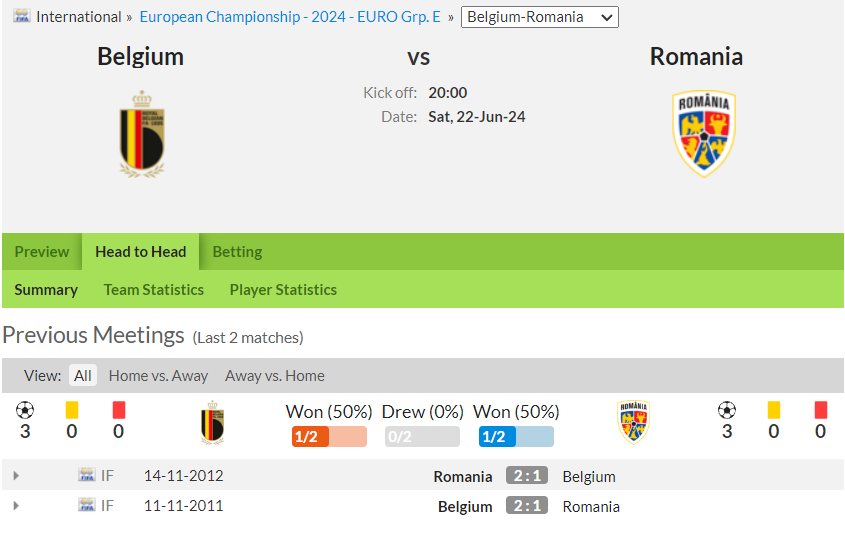Select Away vs. Home view filter

click(x=275, y=375)
